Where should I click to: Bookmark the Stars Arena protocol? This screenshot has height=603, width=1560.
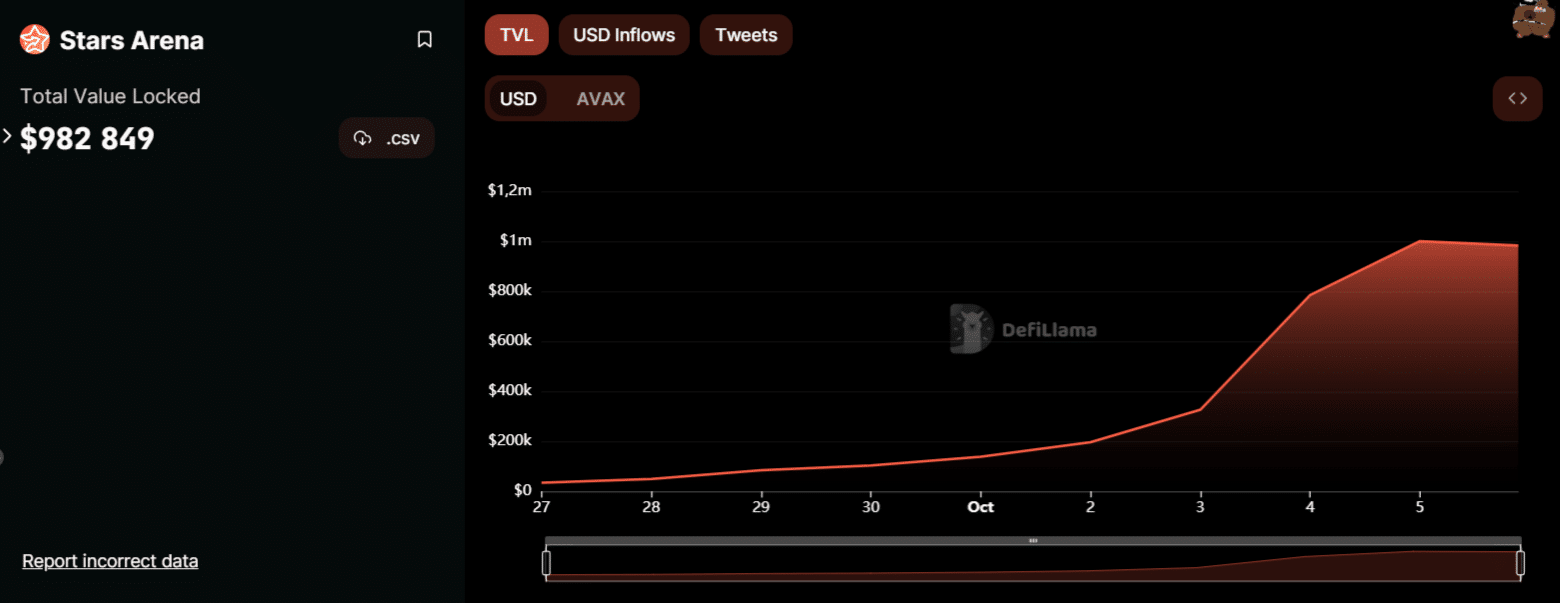424,40
